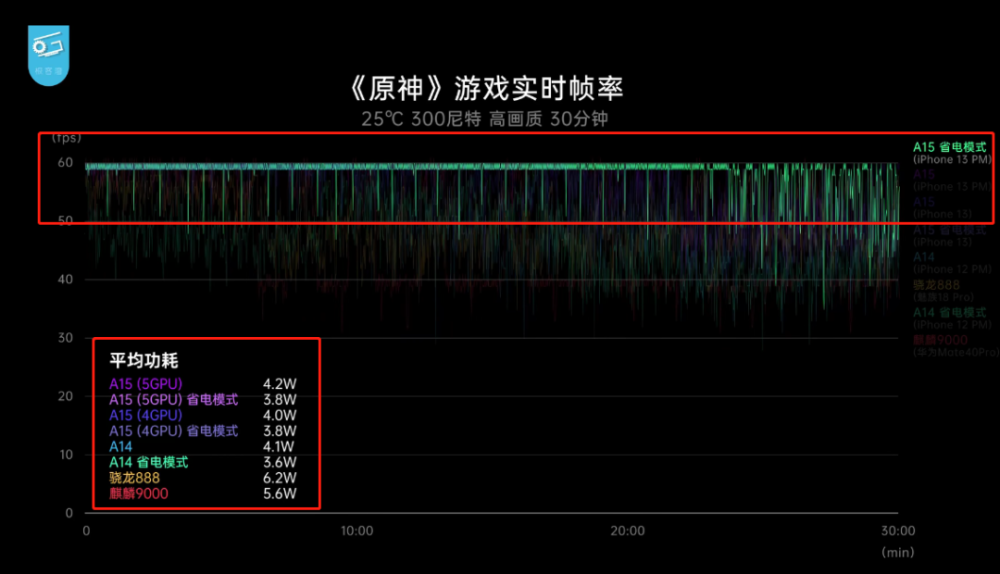Click the 30 tick label on the y-axis
This screenshot has width=1000, height=574.
[65, 338]
